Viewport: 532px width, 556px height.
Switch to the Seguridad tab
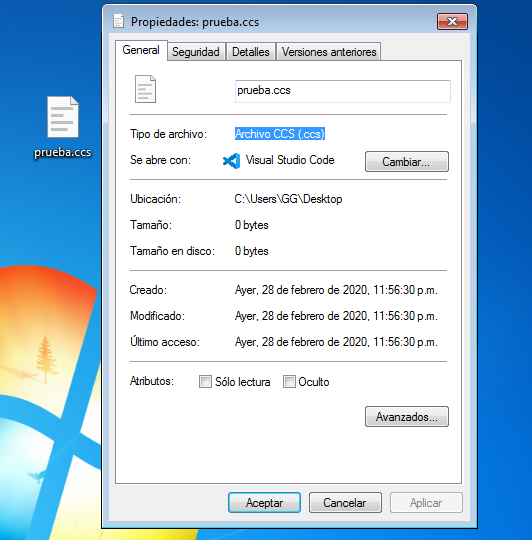tap(196, 52)
